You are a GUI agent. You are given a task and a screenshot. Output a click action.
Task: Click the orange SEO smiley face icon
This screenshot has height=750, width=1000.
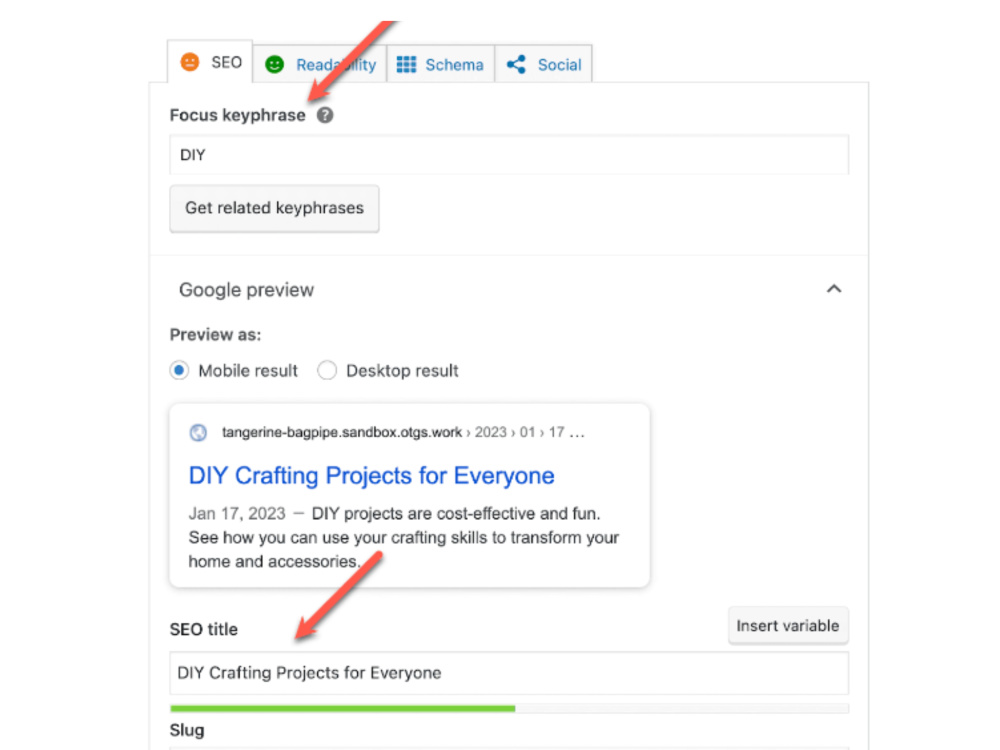point(189,62)
